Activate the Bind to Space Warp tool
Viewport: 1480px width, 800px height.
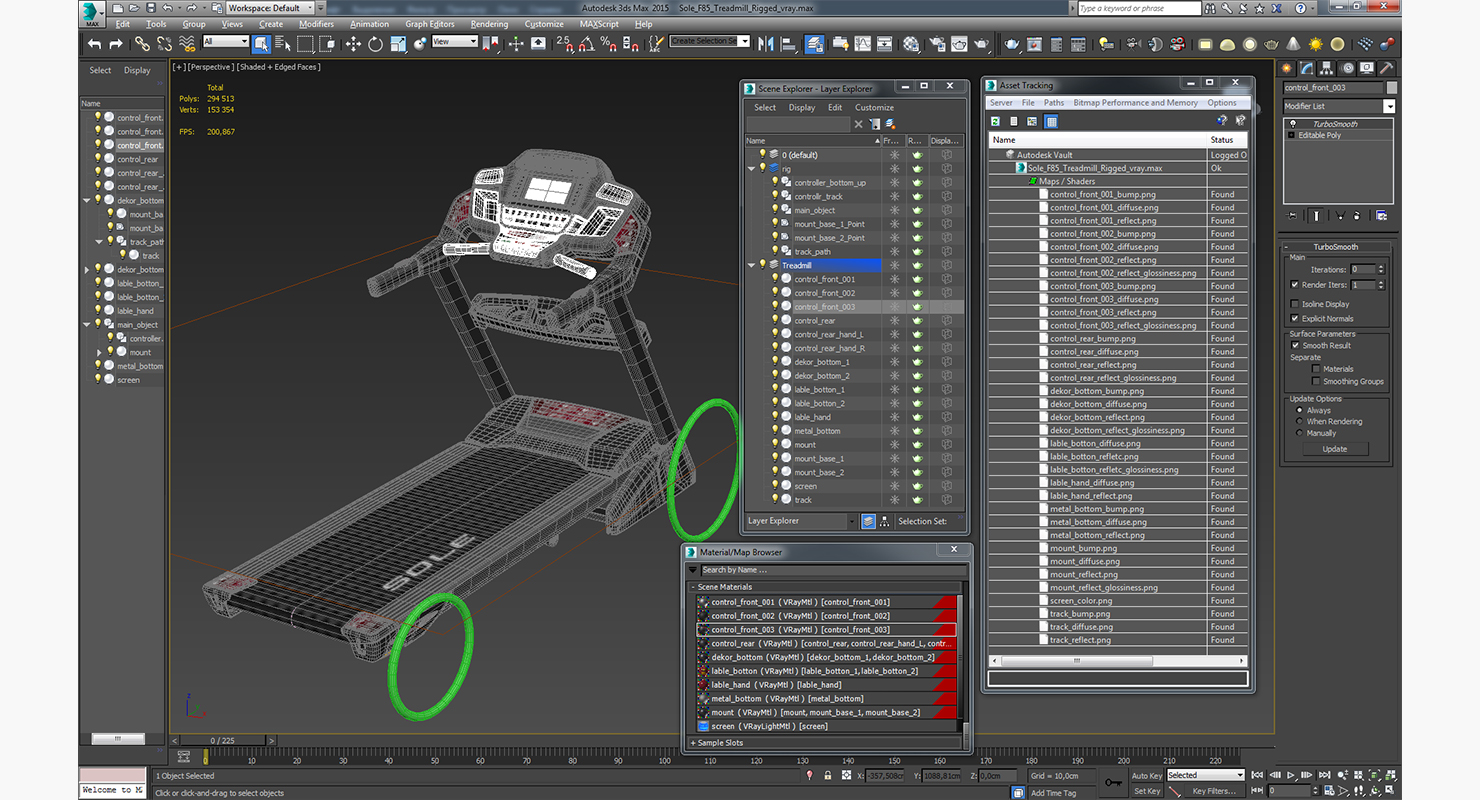click(x=187, y=44)
